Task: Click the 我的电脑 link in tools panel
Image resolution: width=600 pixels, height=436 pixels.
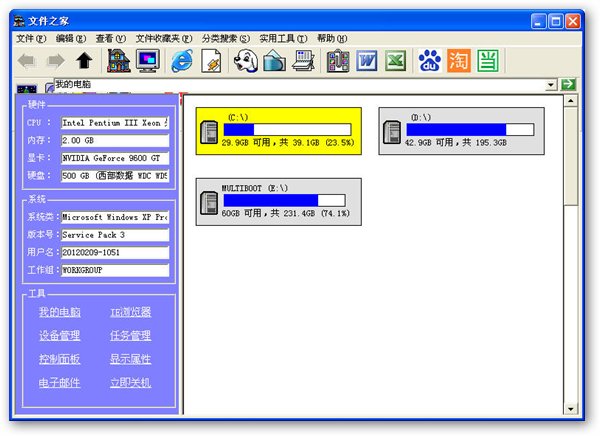Action: point(60,312)
